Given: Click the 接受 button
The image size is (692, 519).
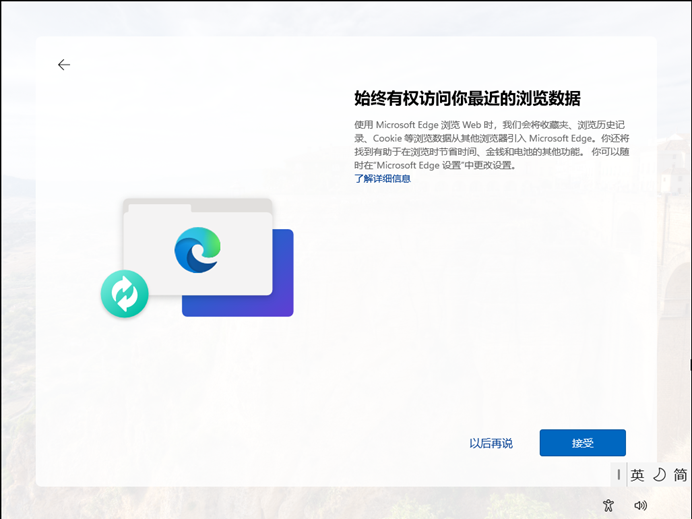Looking at the screenshot, I should point(583,443).
